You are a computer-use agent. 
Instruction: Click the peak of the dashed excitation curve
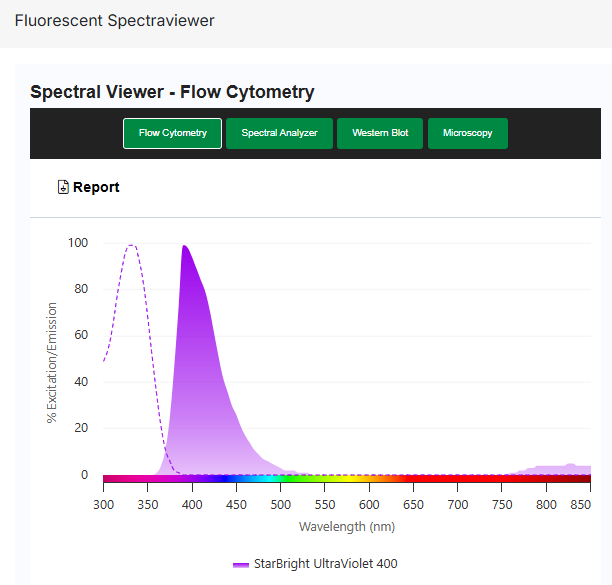(x=131, y=246)
